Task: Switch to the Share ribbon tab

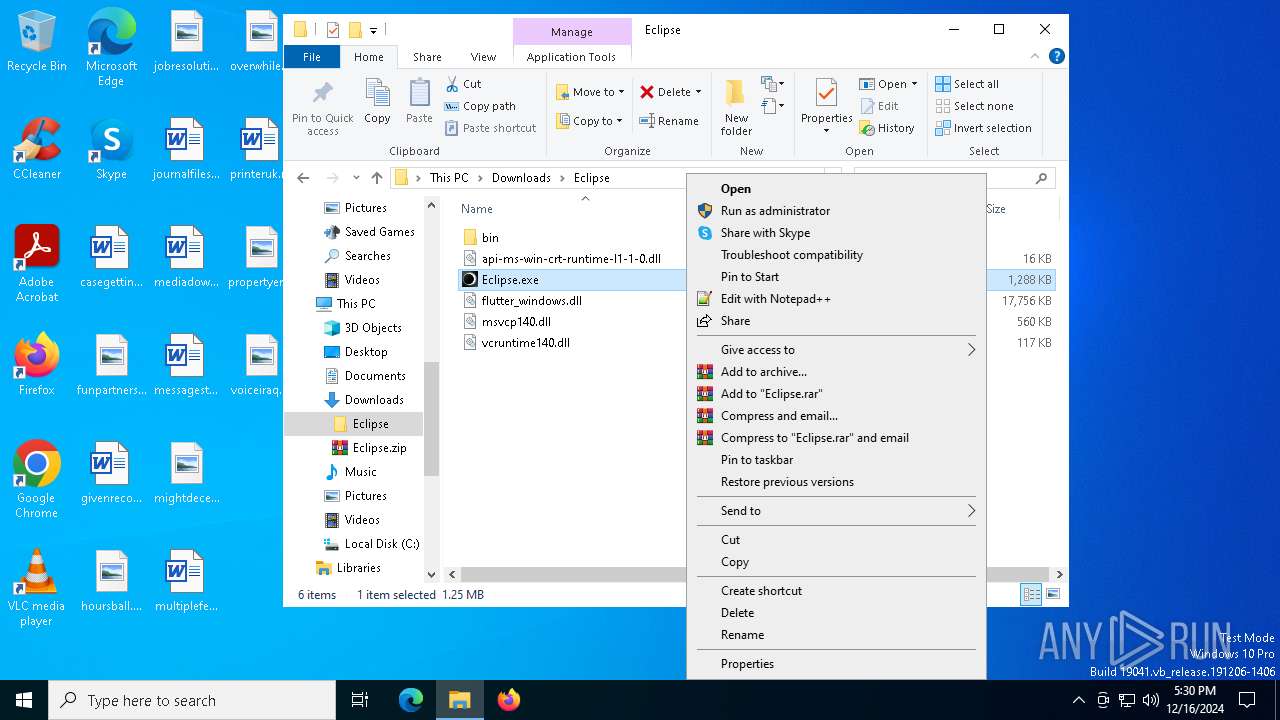Action: pos(427,57)
